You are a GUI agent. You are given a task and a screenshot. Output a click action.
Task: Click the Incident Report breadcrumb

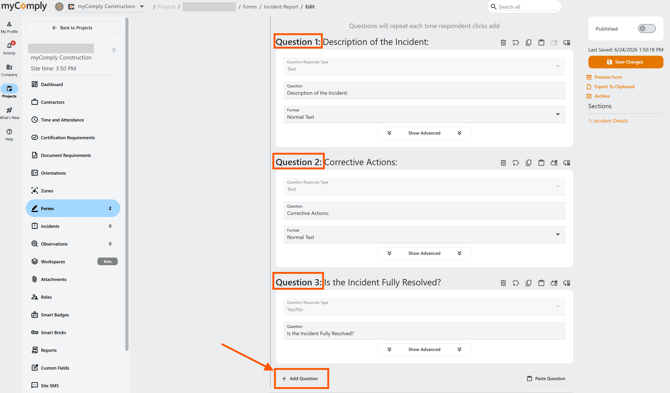point(281,7)
